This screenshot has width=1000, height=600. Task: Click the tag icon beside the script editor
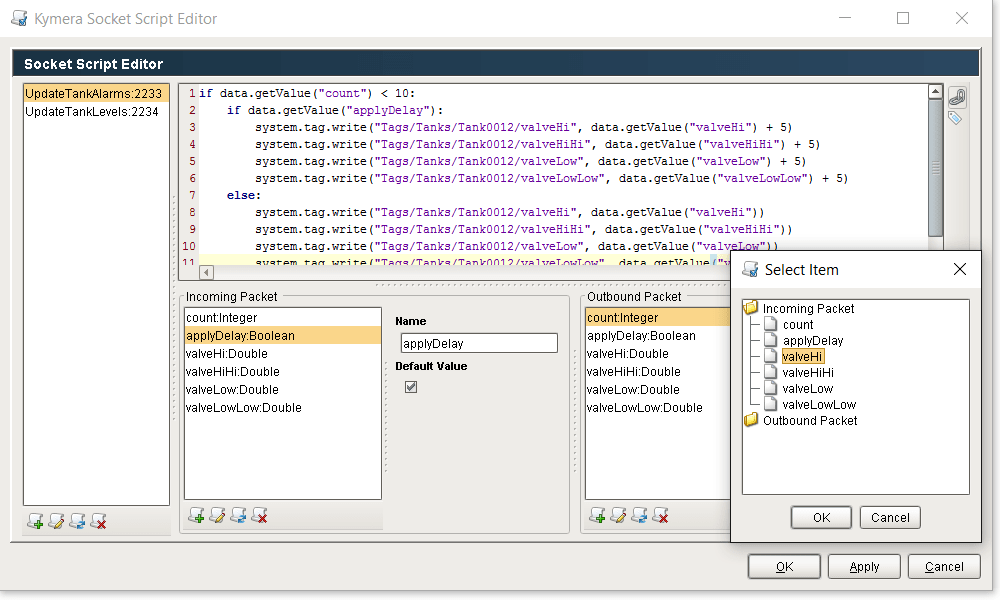tap(955, 118)
